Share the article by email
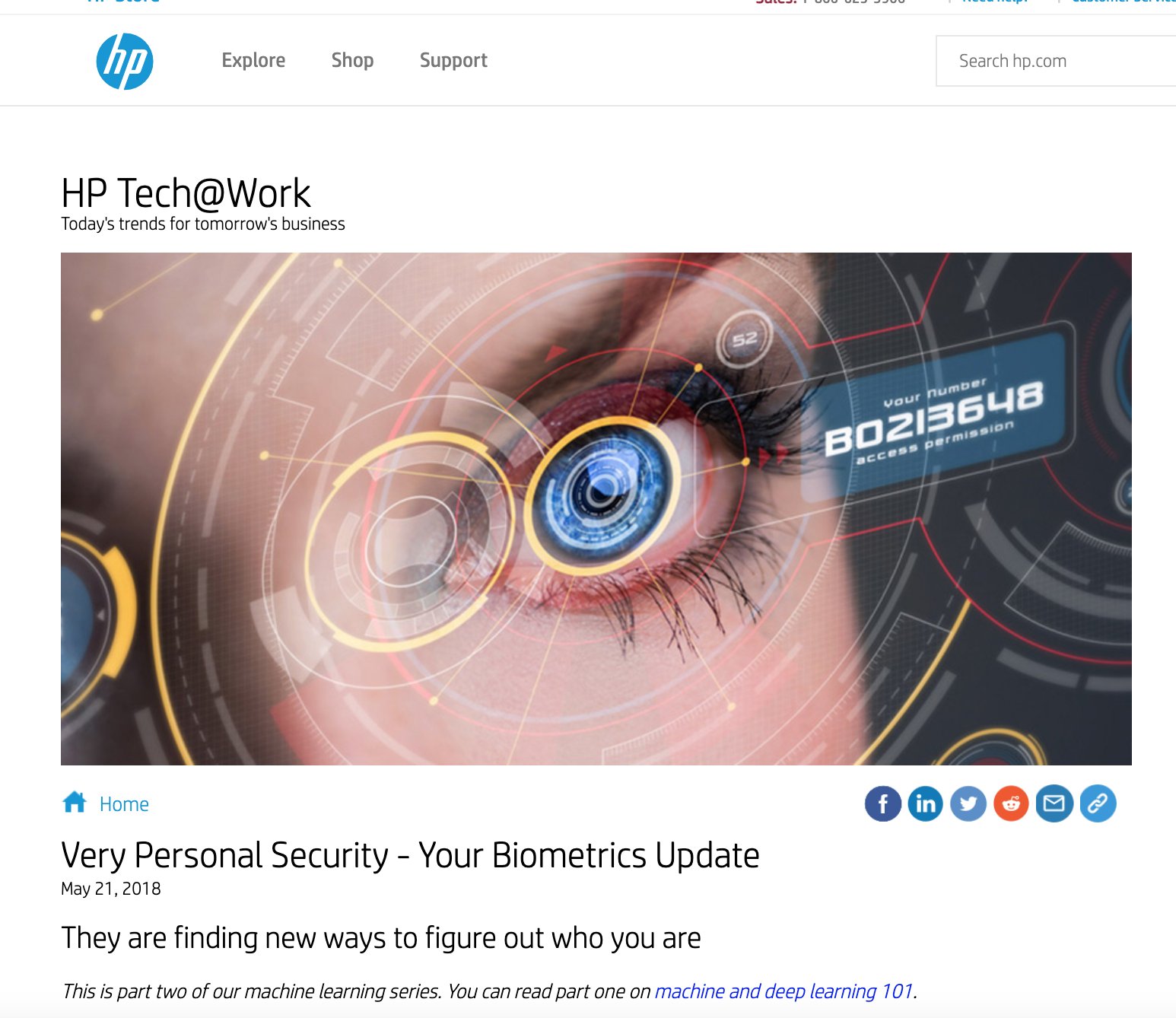Screen dimensions: 1176x1018 click(1054, 803)
